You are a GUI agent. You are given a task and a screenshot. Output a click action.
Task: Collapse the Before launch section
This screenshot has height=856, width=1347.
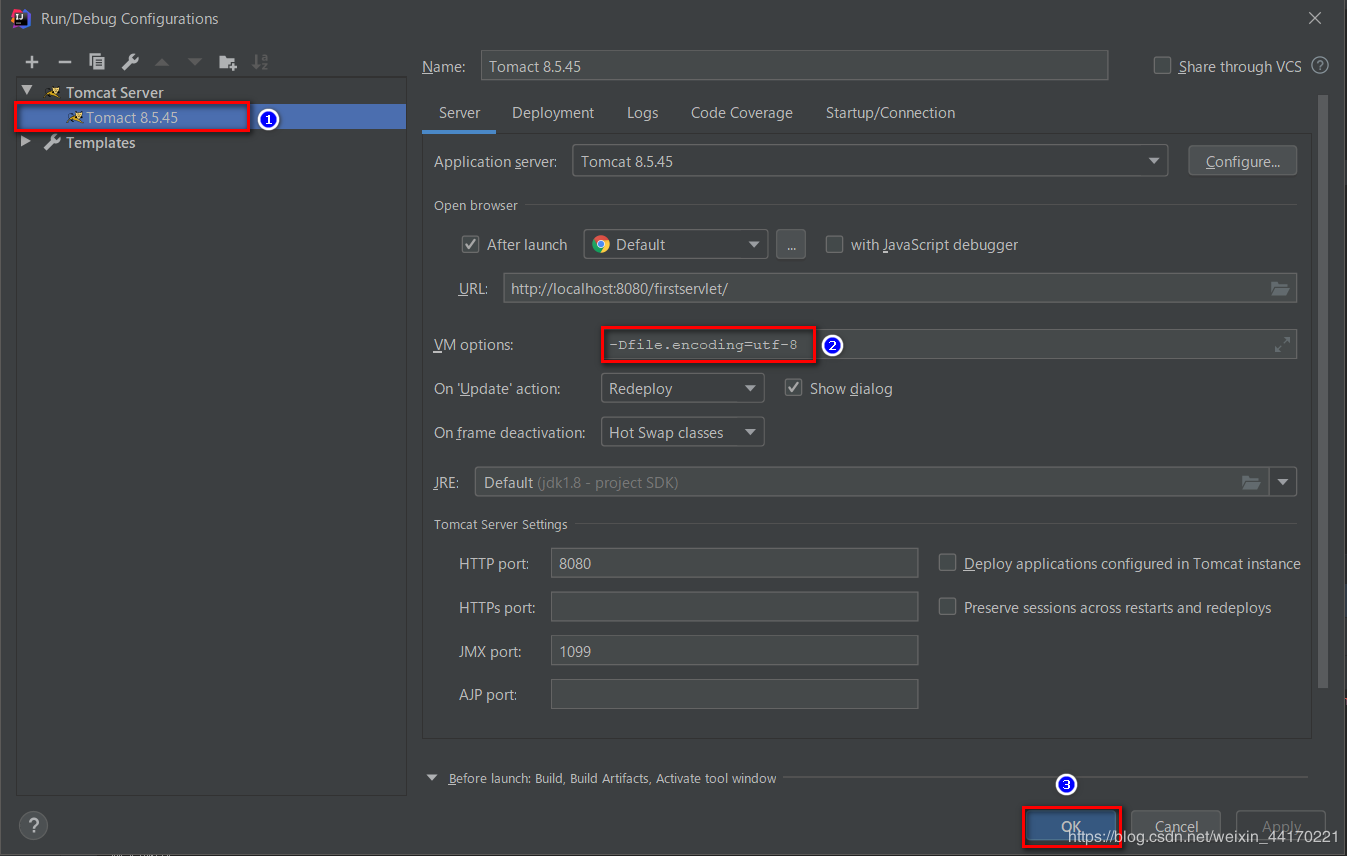coord(432,778)
